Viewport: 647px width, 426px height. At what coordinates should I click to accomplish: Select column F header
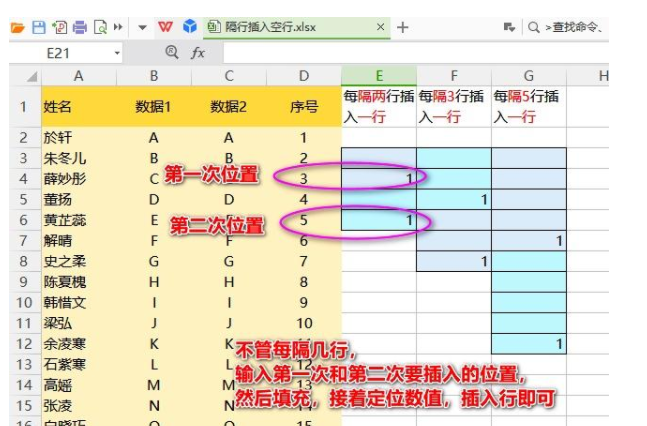point(454,76)
